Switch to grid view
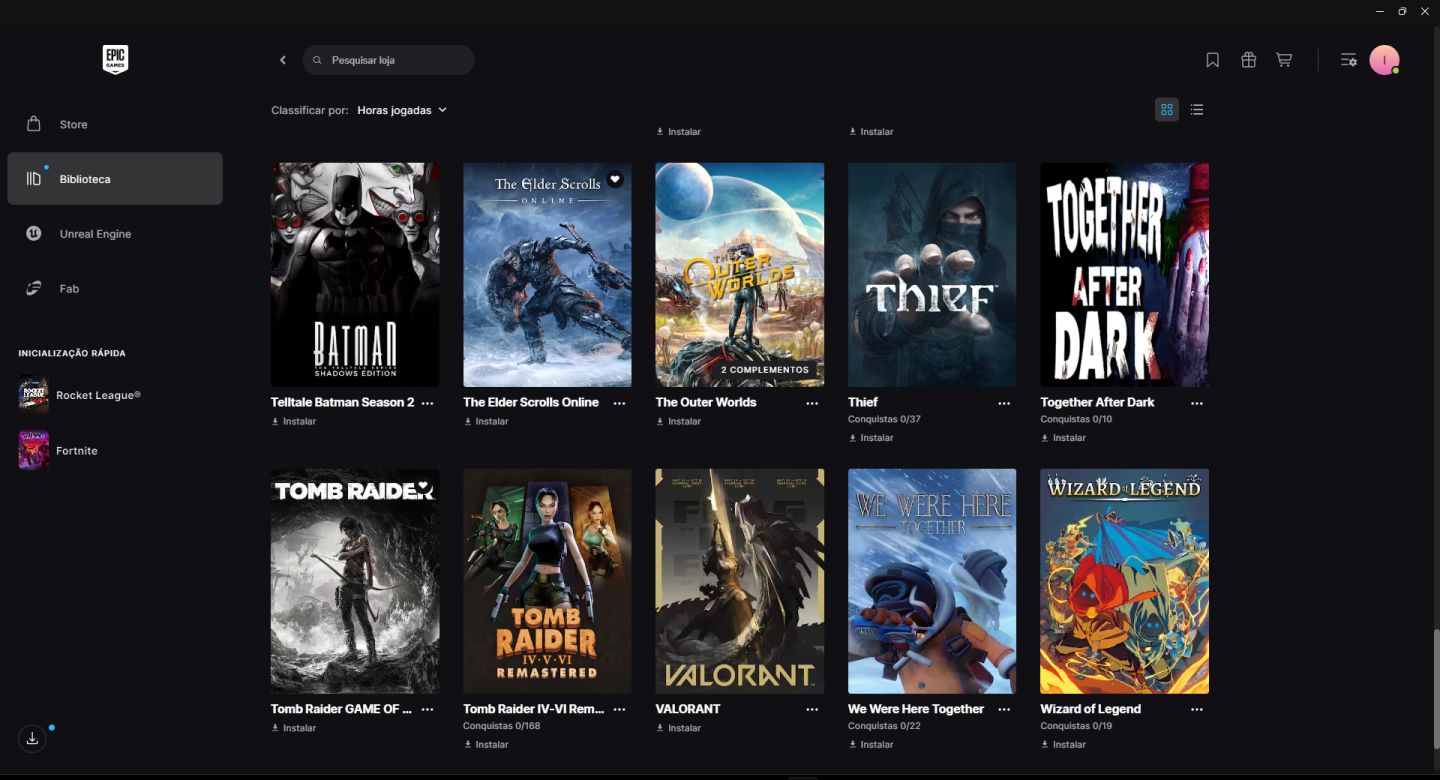This screenshot has height=780, width=1440. [x=1167, y=110]
